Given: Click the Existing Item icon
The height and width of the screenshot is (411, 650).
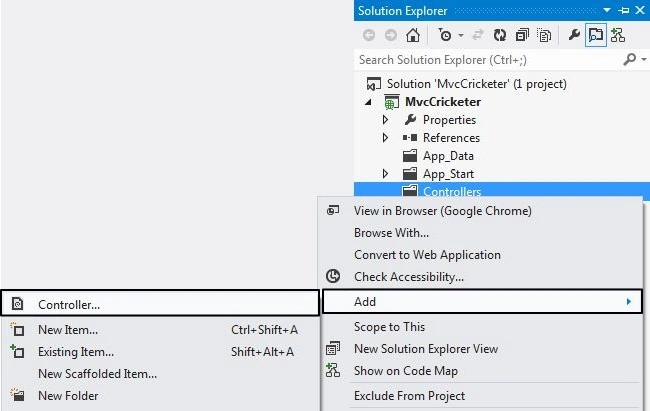Looking at the screenshot, I should (x=17, y=351).
